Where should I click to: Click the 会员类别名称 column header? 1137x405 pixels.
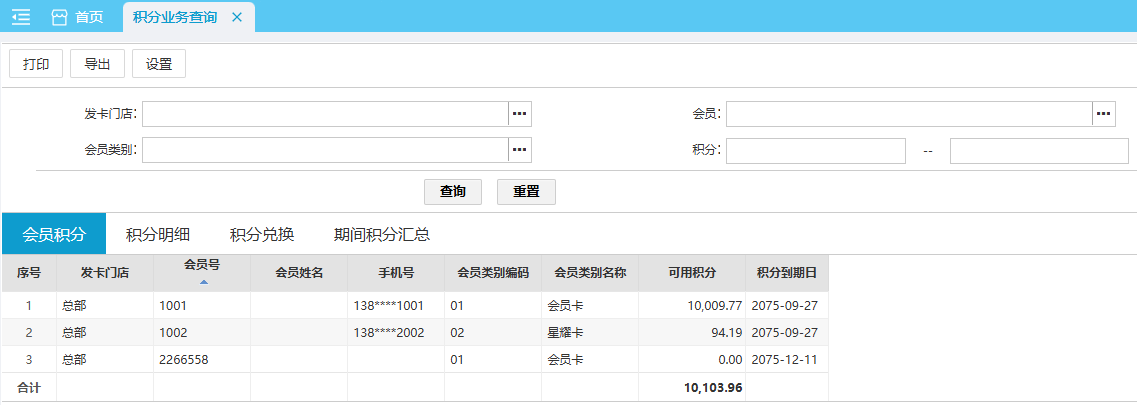coord(590,273)
